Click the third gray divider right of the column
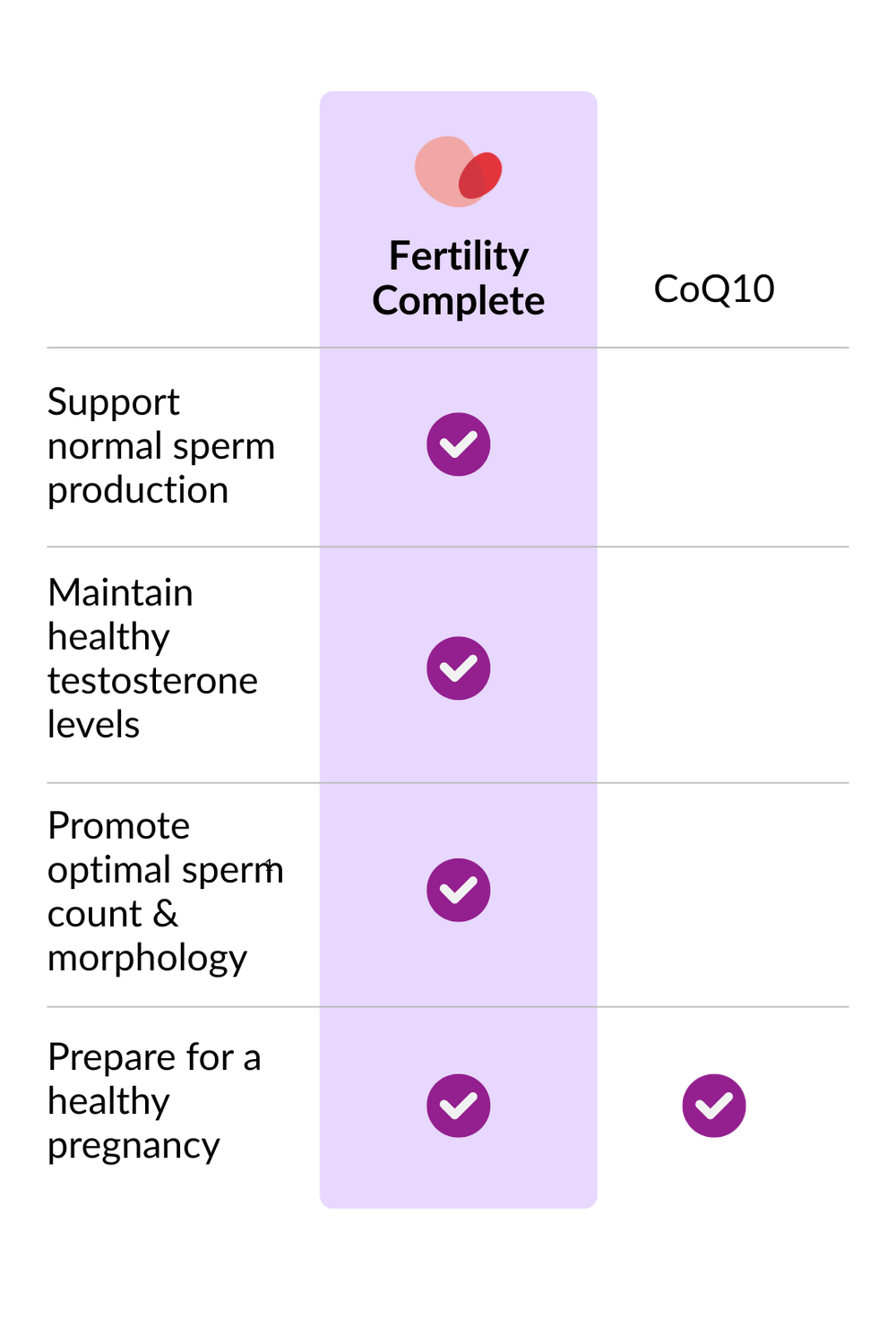Viewport: 896px width, 1327px height. pos(726,782)
